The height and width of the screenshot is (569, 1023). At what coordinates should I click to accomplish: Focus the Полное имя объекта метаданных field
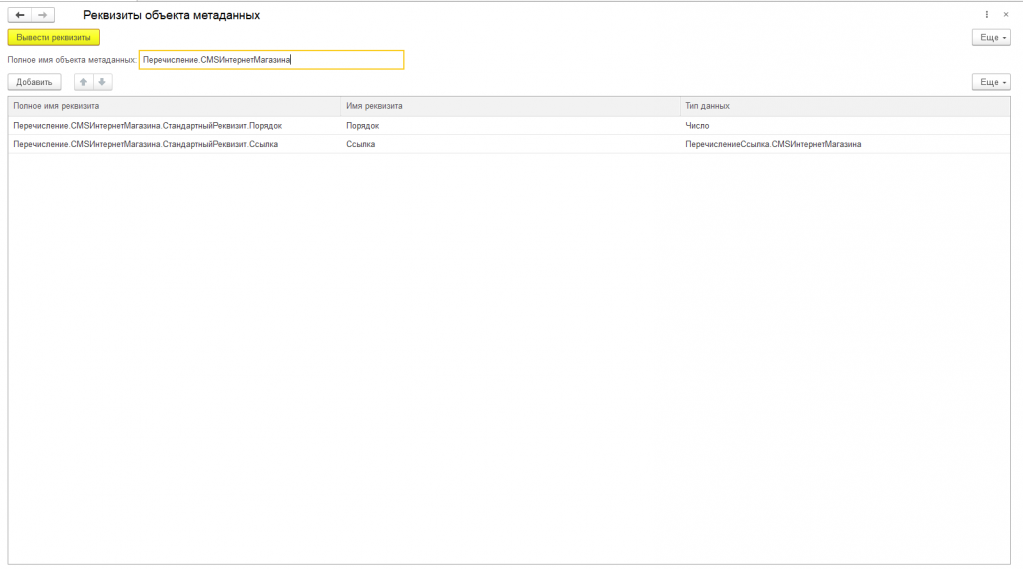point(271,60)
